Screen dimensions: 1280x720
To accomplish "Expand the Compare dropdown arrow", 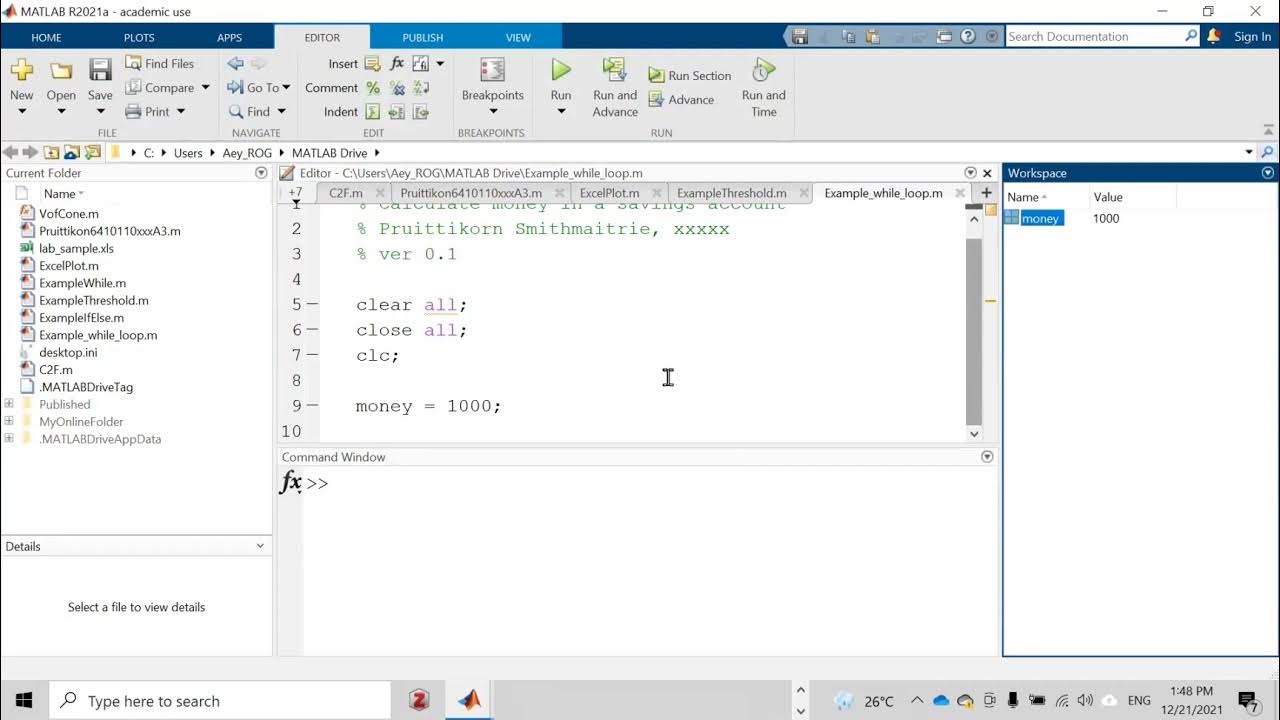I will point(205,87).
